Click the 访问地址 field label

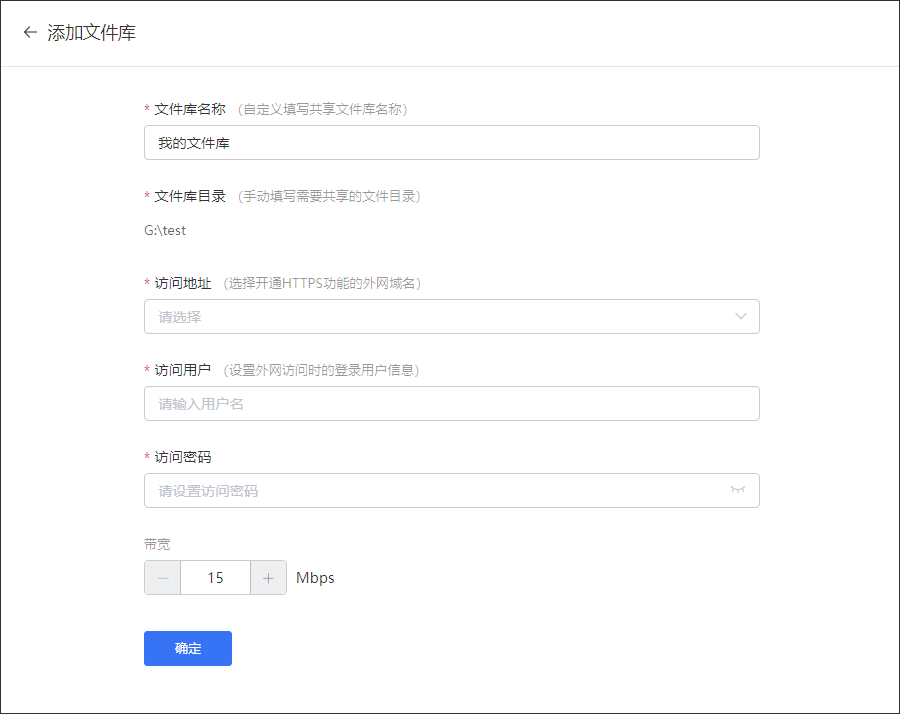coord(183,283)
